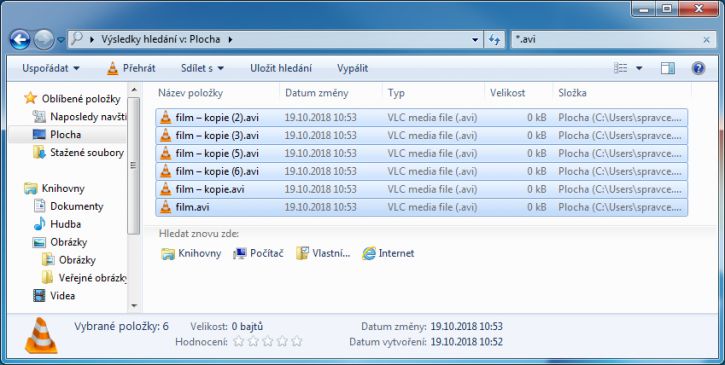Viewport: 725px width, 365px height.
Task: Clear the *.avi search box with X
Action: [706, 40]
